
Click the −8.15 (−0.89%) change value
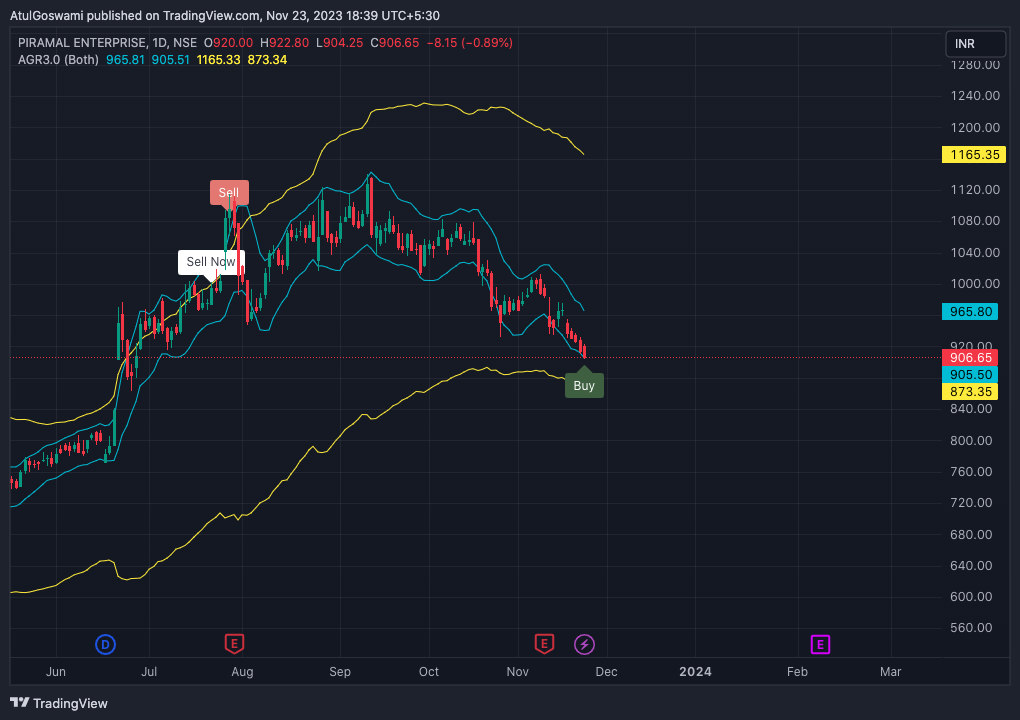pos(470,43)
